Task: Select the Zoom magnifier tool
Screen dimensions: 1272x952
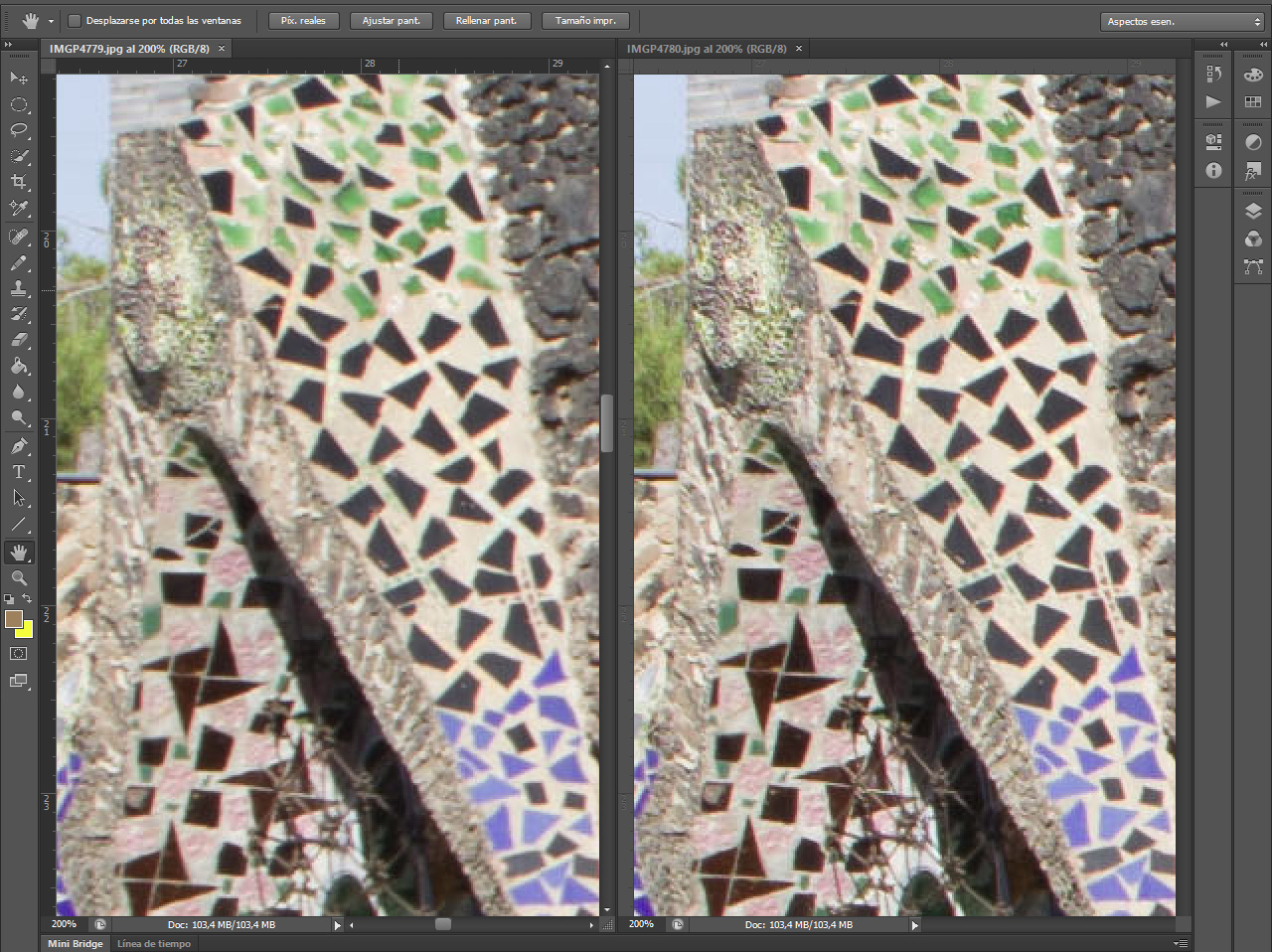Action: coord(19,577)
